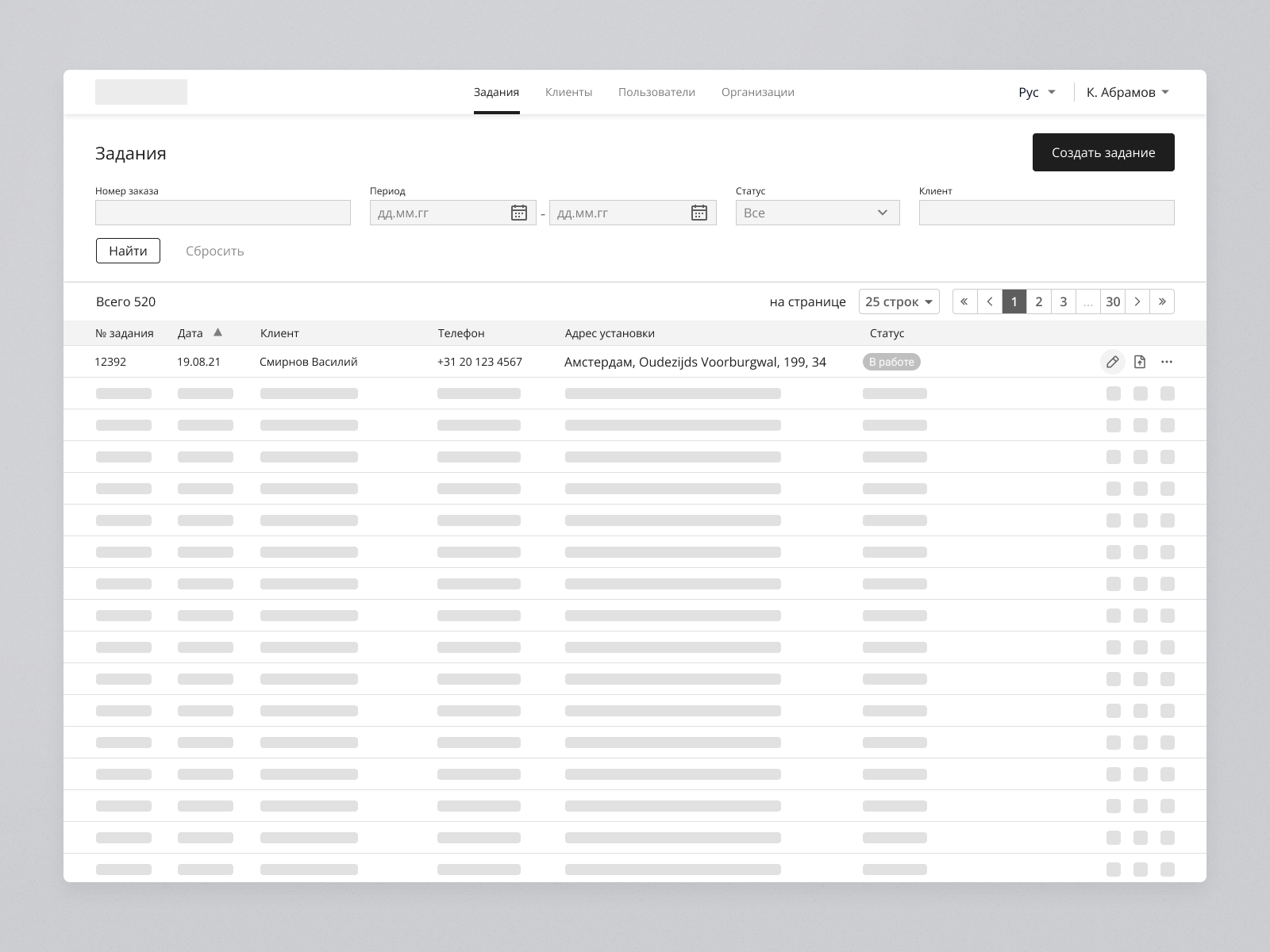Click the document upload icon for task 12392
The width and height of the screenshot is (1270, 952).
pyautogui.click(x=1140, y=362)
